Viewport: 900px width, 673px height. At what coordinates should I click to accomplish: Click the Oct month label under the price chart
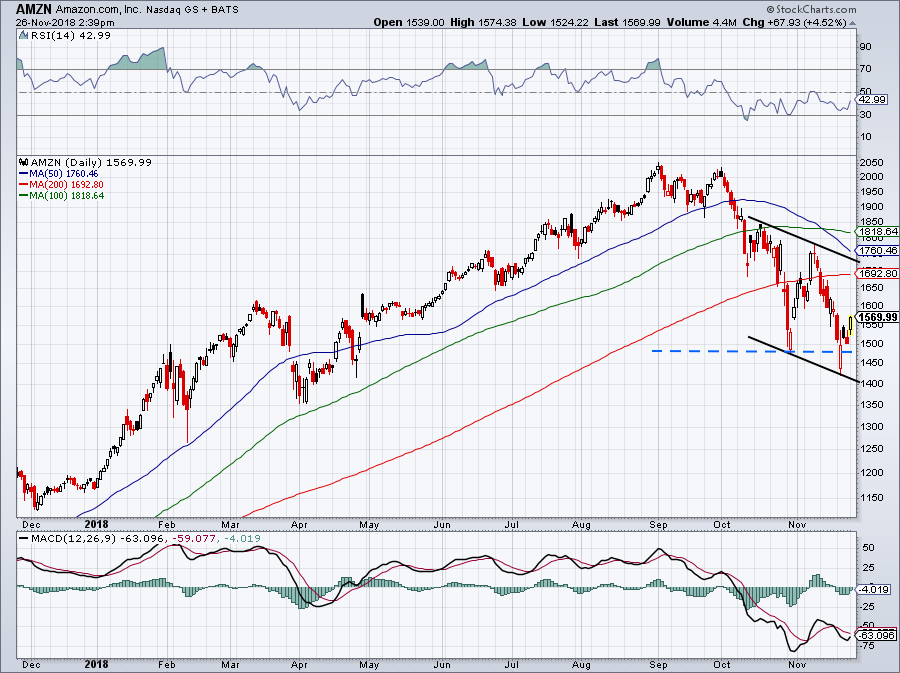pos(721,524)
